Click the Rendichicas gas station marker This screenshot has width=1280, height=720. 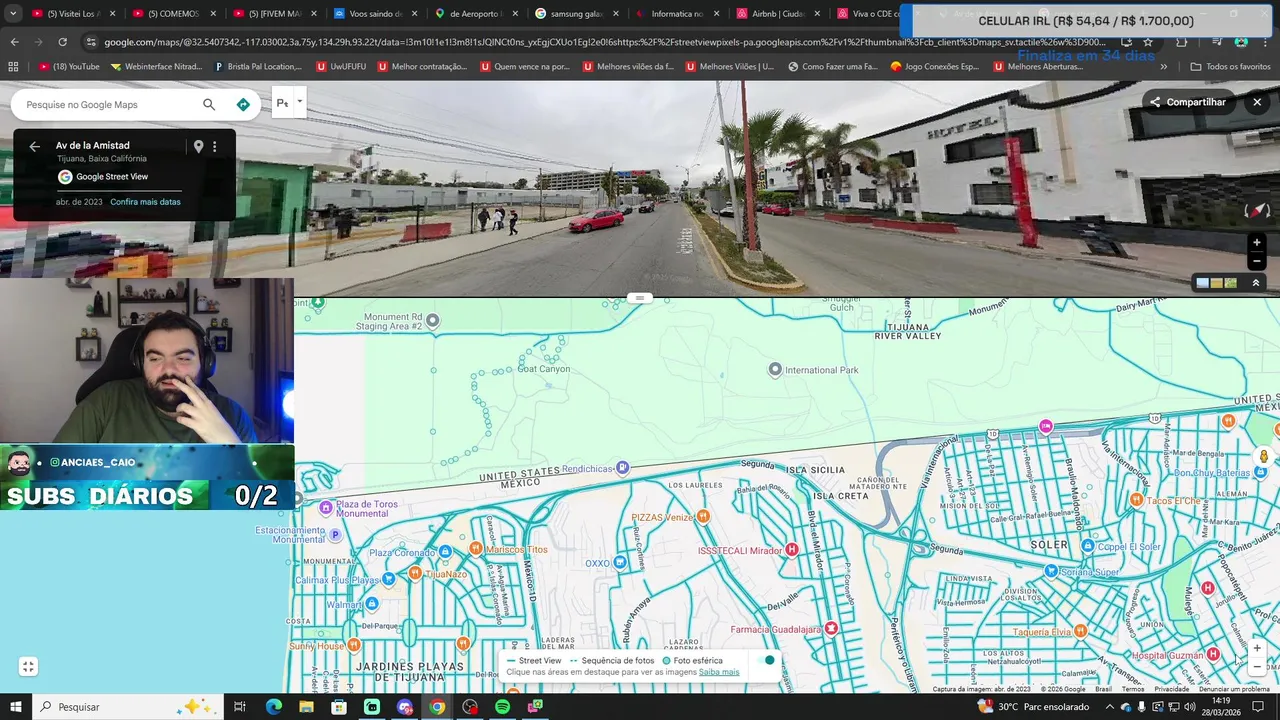coord(622,467)
